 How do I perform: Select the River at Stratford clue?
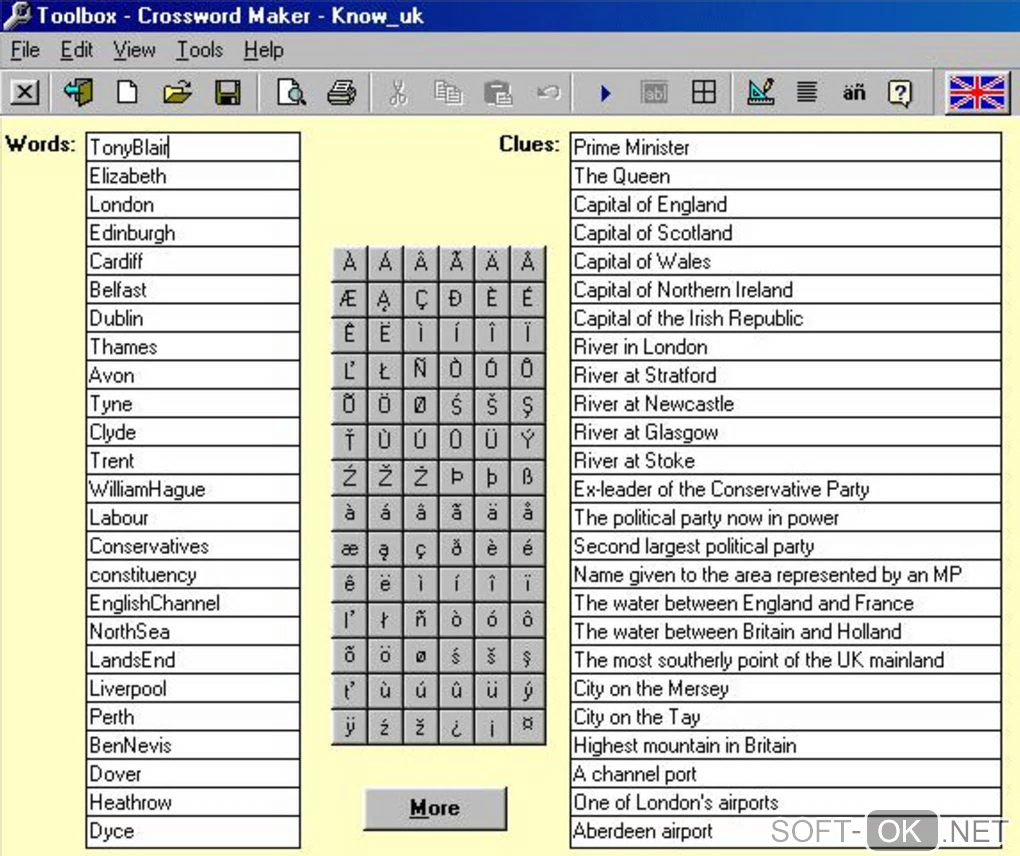coord(786,375)
